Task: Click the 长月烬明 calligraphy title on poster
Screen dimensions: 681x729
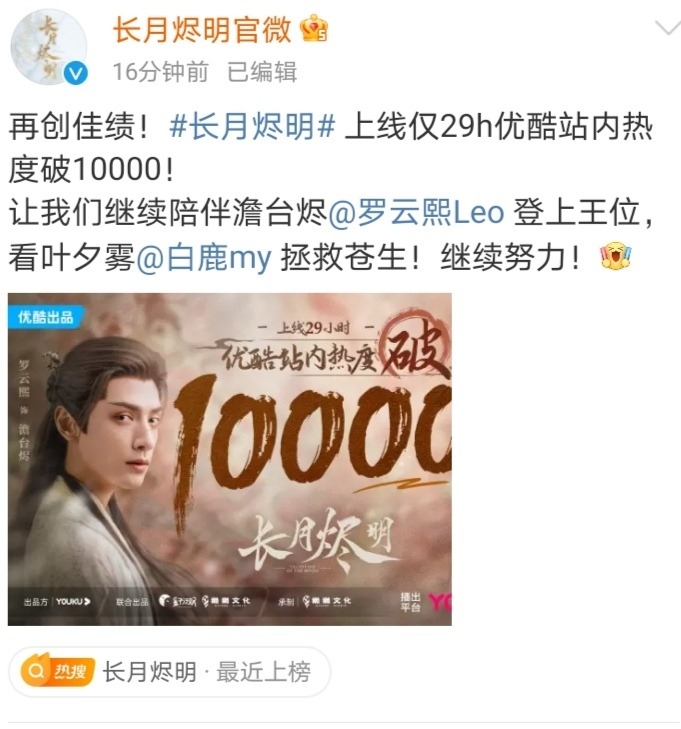Action: click(318, 540)
